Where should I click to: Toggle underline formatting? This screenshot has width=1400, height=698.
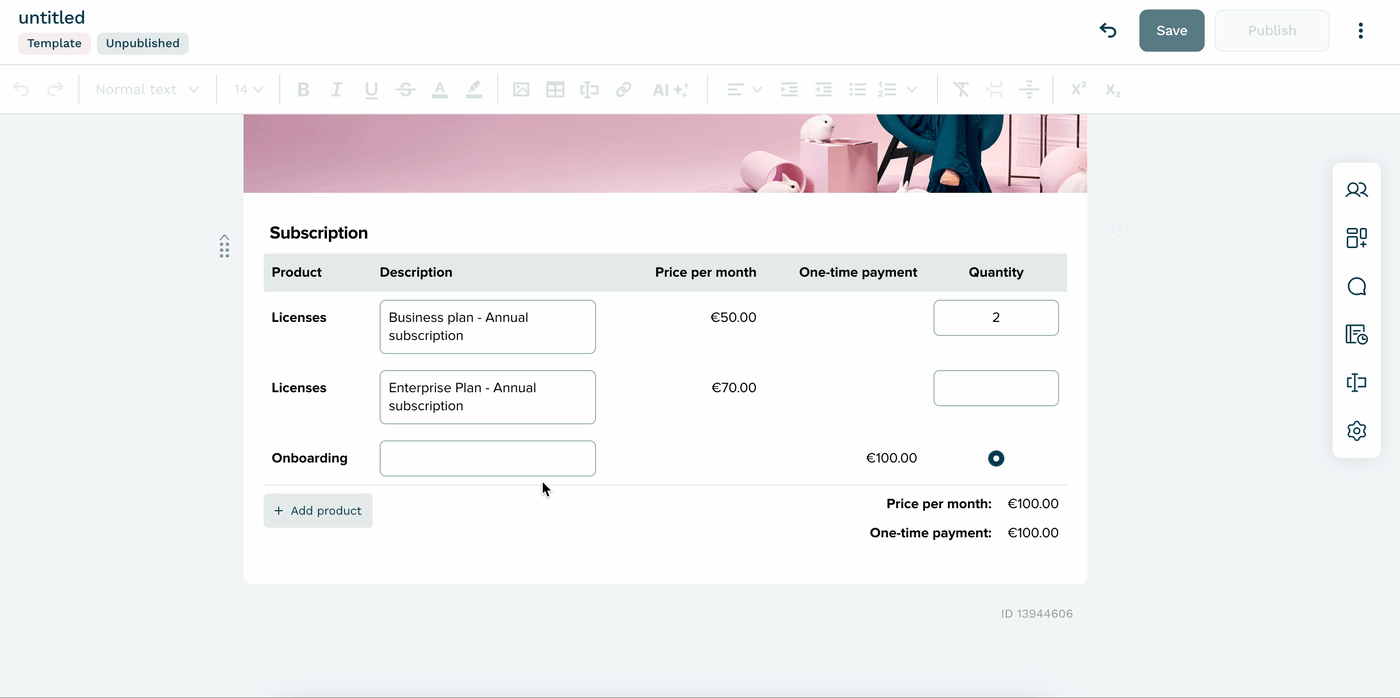pos(371,89)
